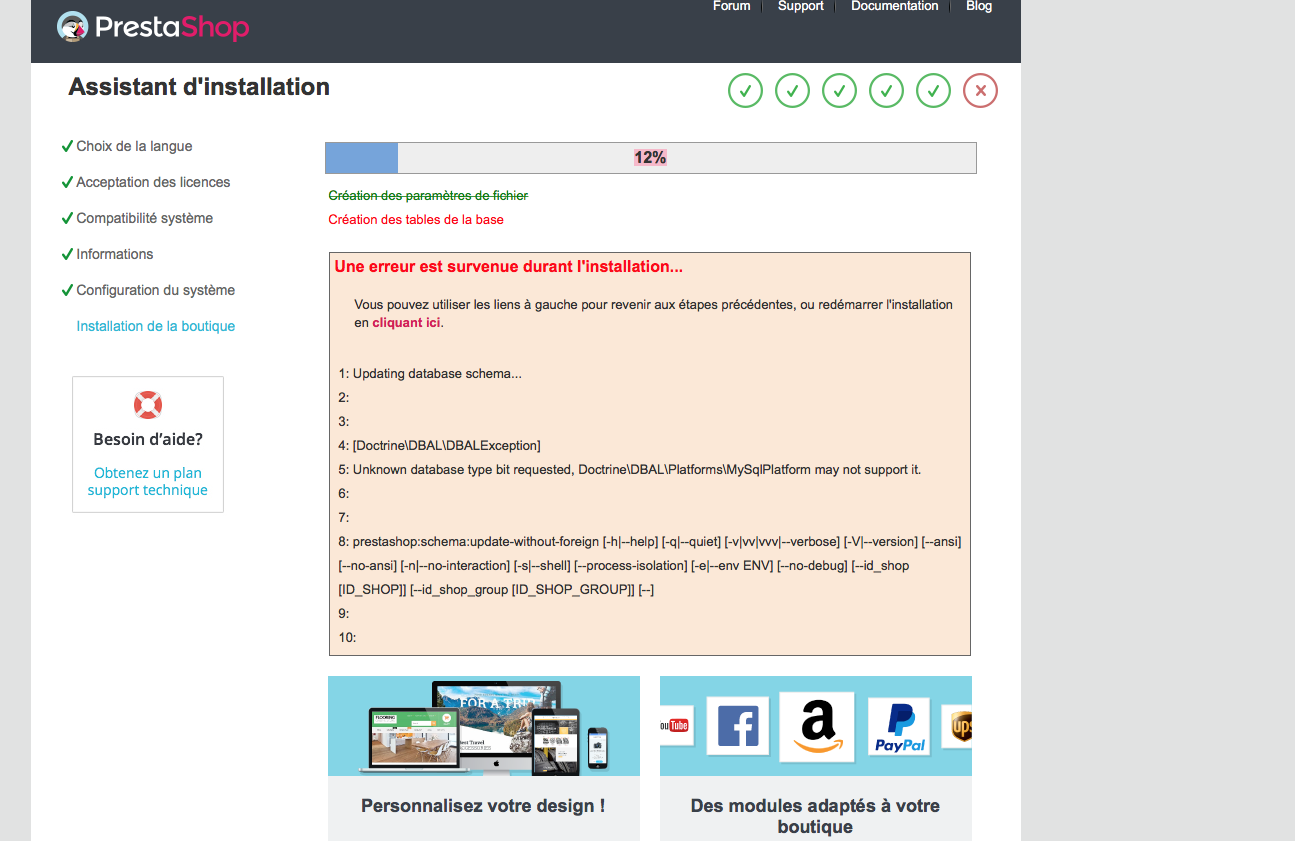1295x841 pixels.
Task: Select the second green check step circle
Action: pyautogui.click(x=792, y=91)
